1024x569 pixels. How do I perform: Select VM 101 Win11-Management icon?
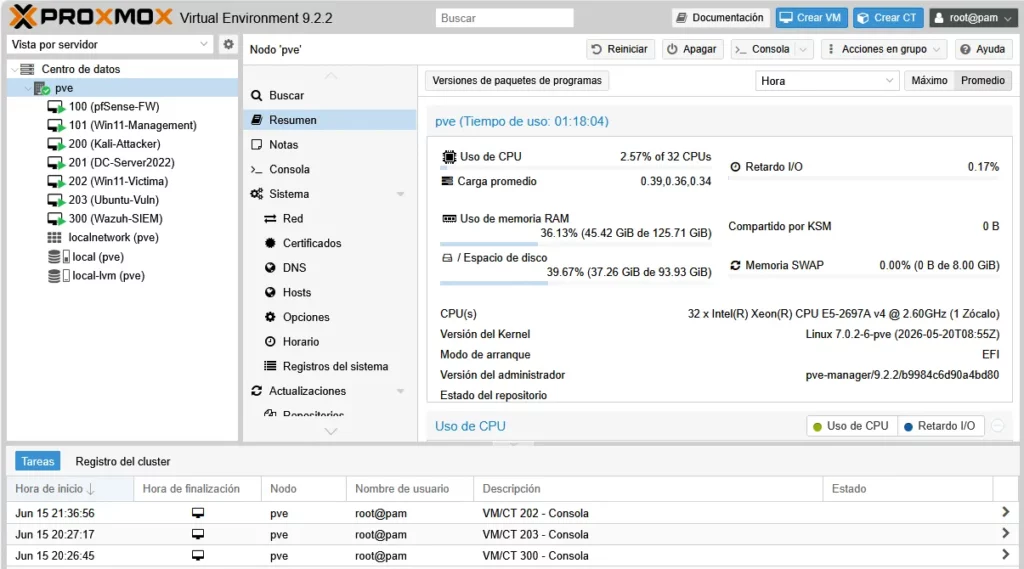[56, 125]
